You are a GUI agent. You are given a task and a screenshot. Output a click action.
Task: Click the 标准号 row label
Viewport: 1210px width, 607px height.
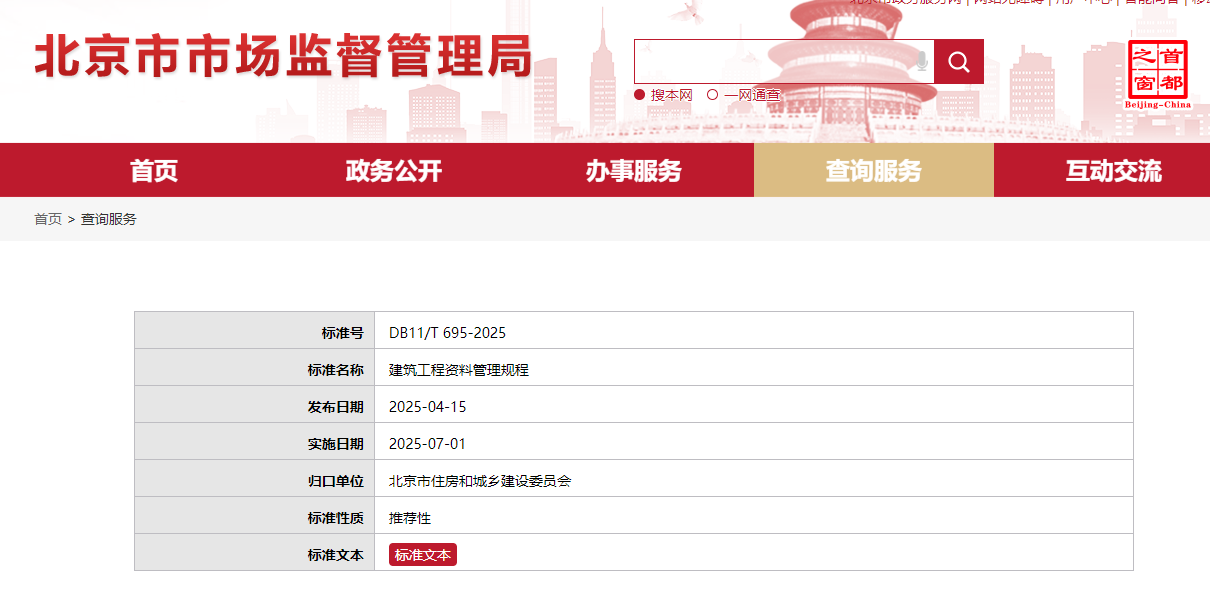point(343,333)
